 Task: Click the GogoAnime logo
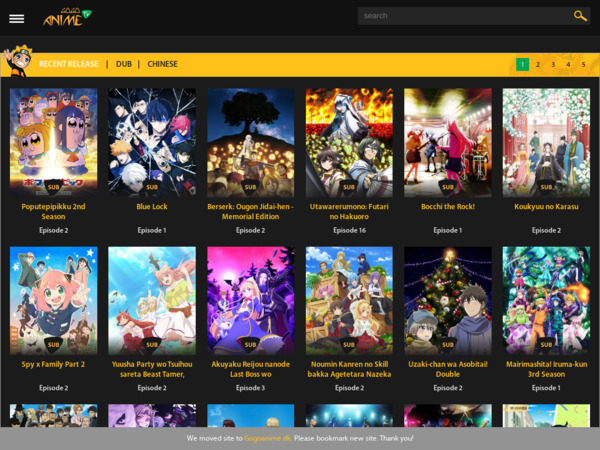[67, 17]
